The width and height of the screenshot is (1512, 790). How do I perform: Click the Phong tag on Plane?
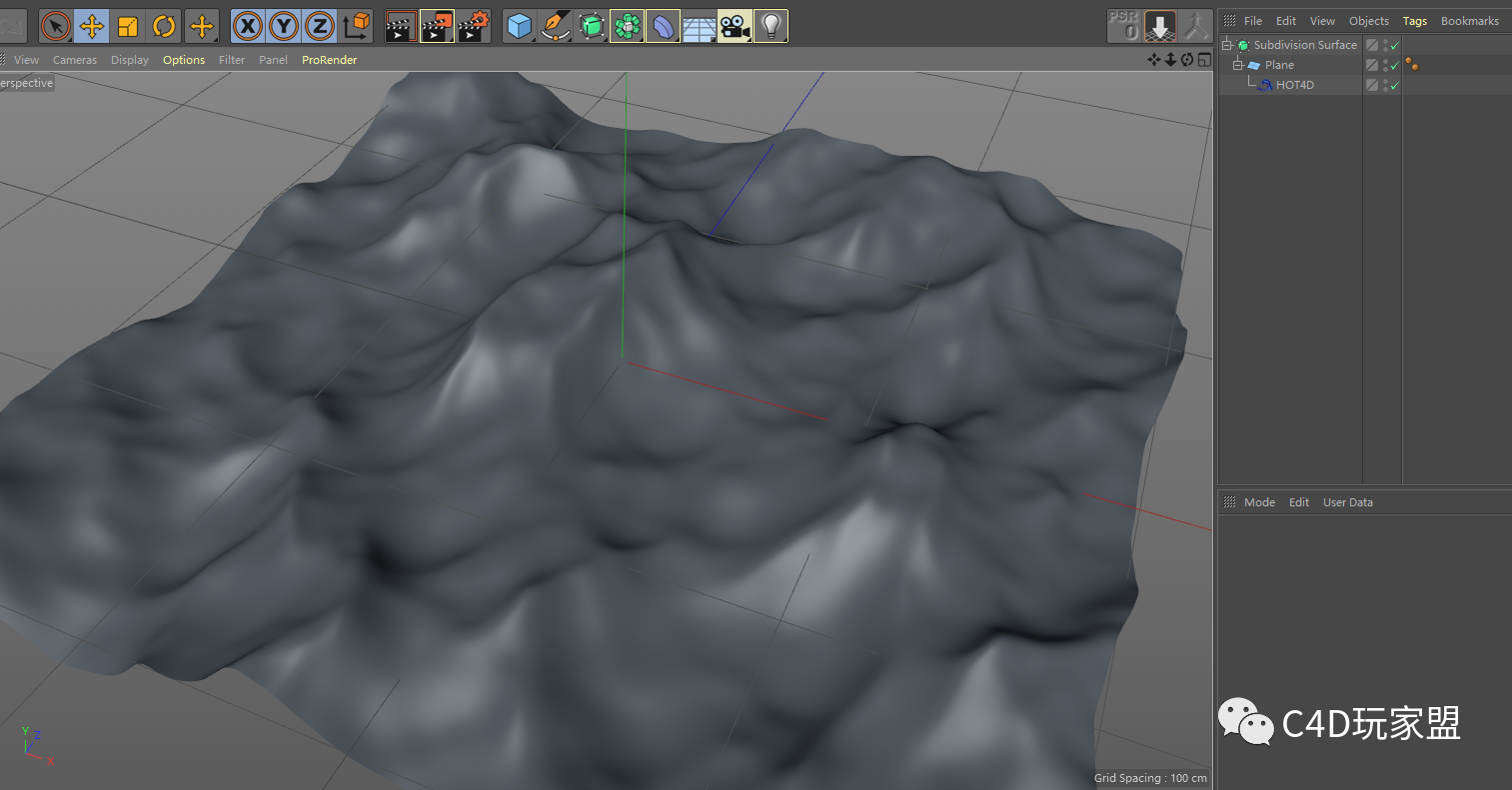1412,65
